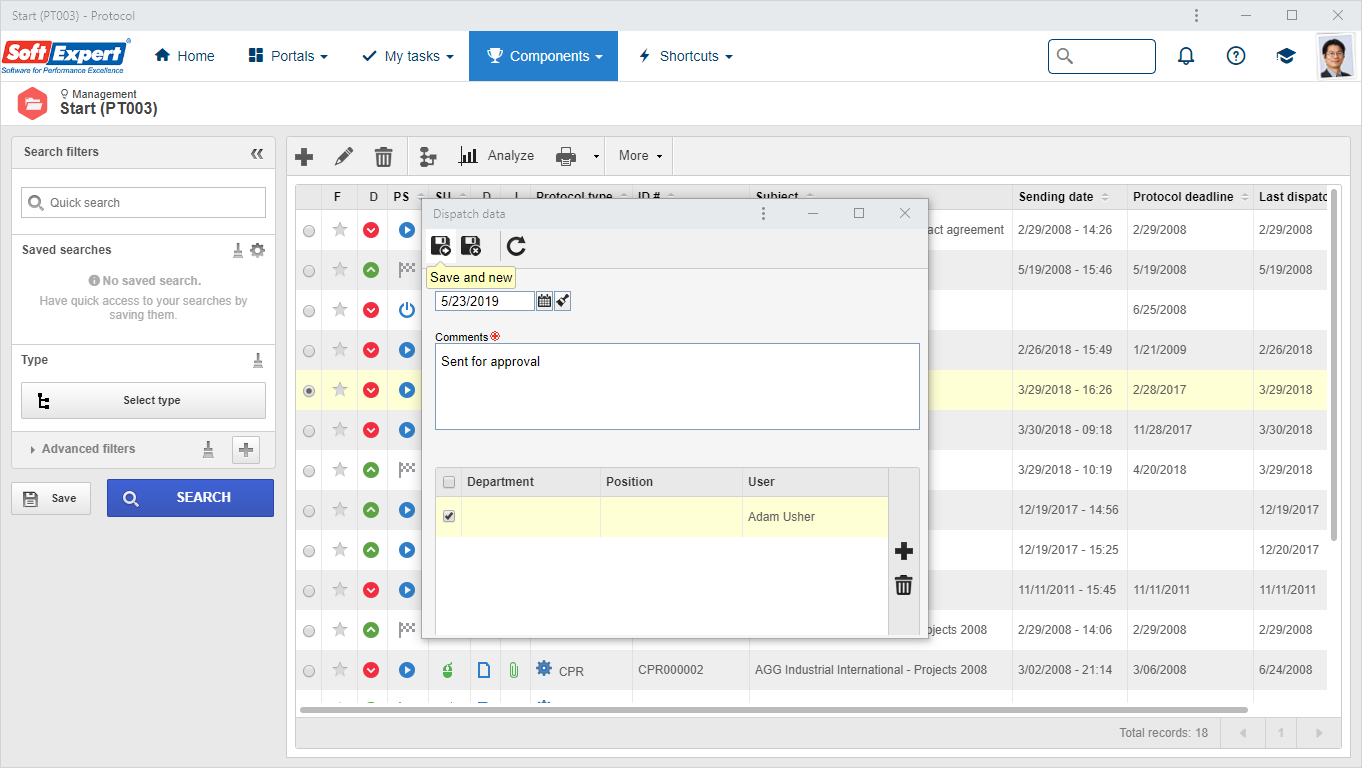Click the Select type button
Viewport: 1362px width, 768px height.
coord(143,400)
